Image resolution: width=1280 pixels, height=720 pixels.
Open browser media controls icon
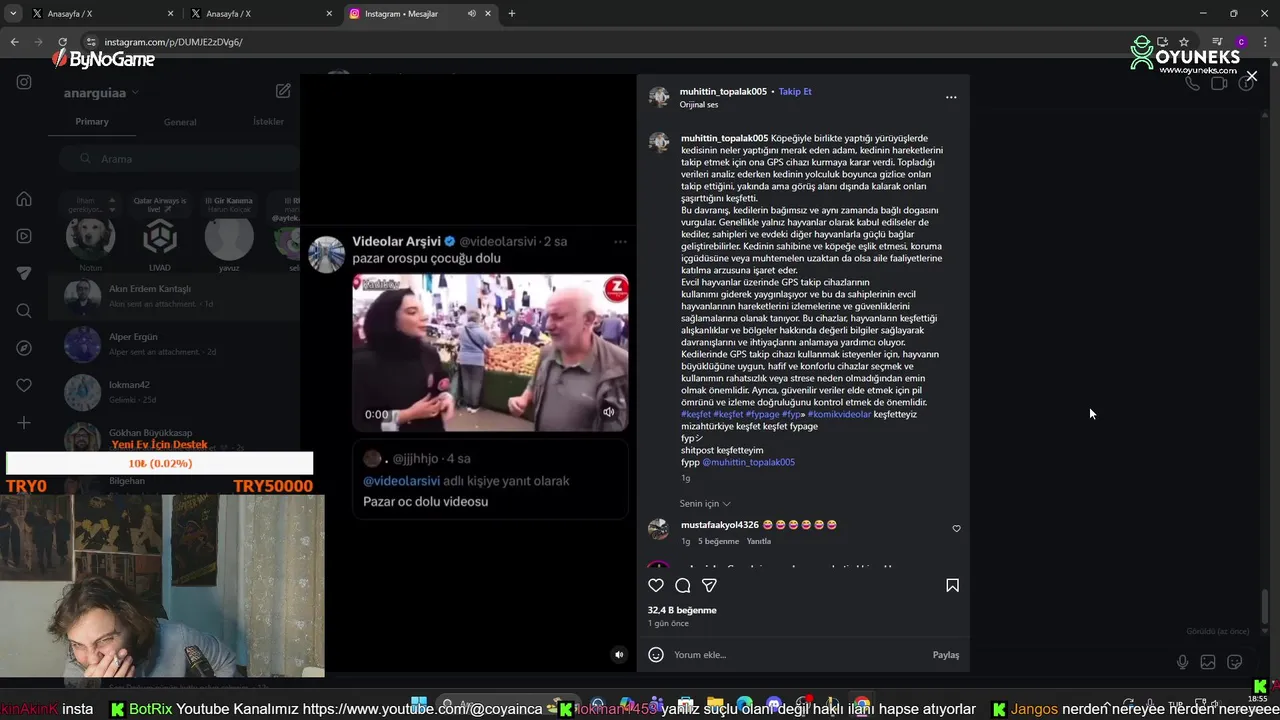coord(1217,42)
